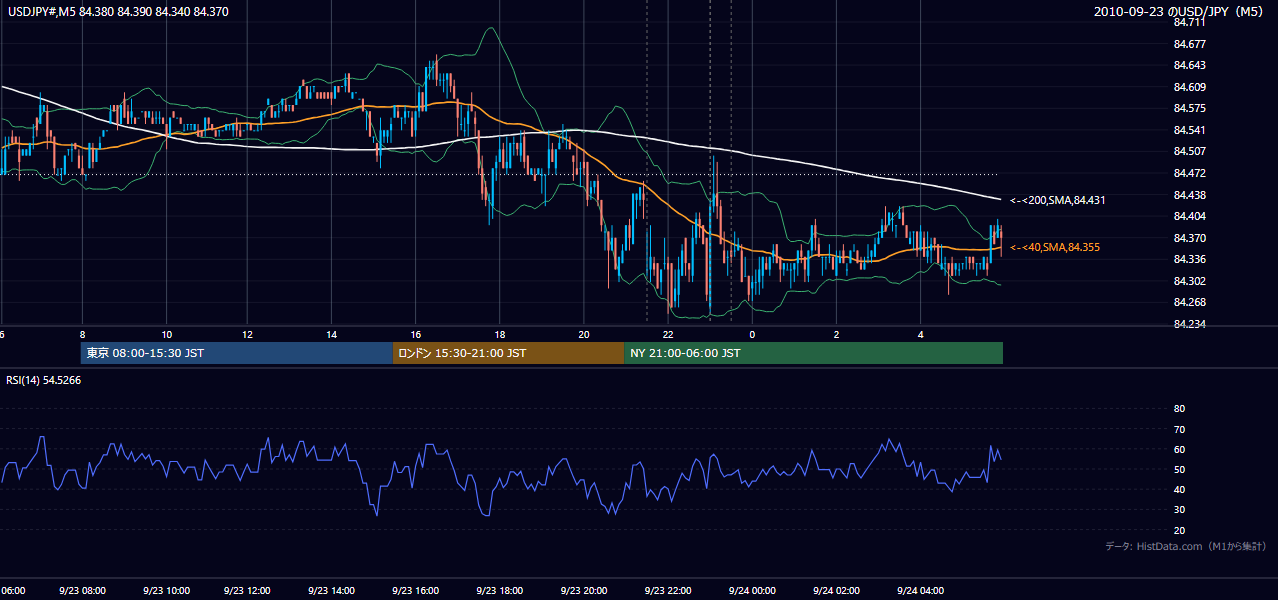
Task: Click the 9/24 02:00 bottom time label
Action: [836, 591]
